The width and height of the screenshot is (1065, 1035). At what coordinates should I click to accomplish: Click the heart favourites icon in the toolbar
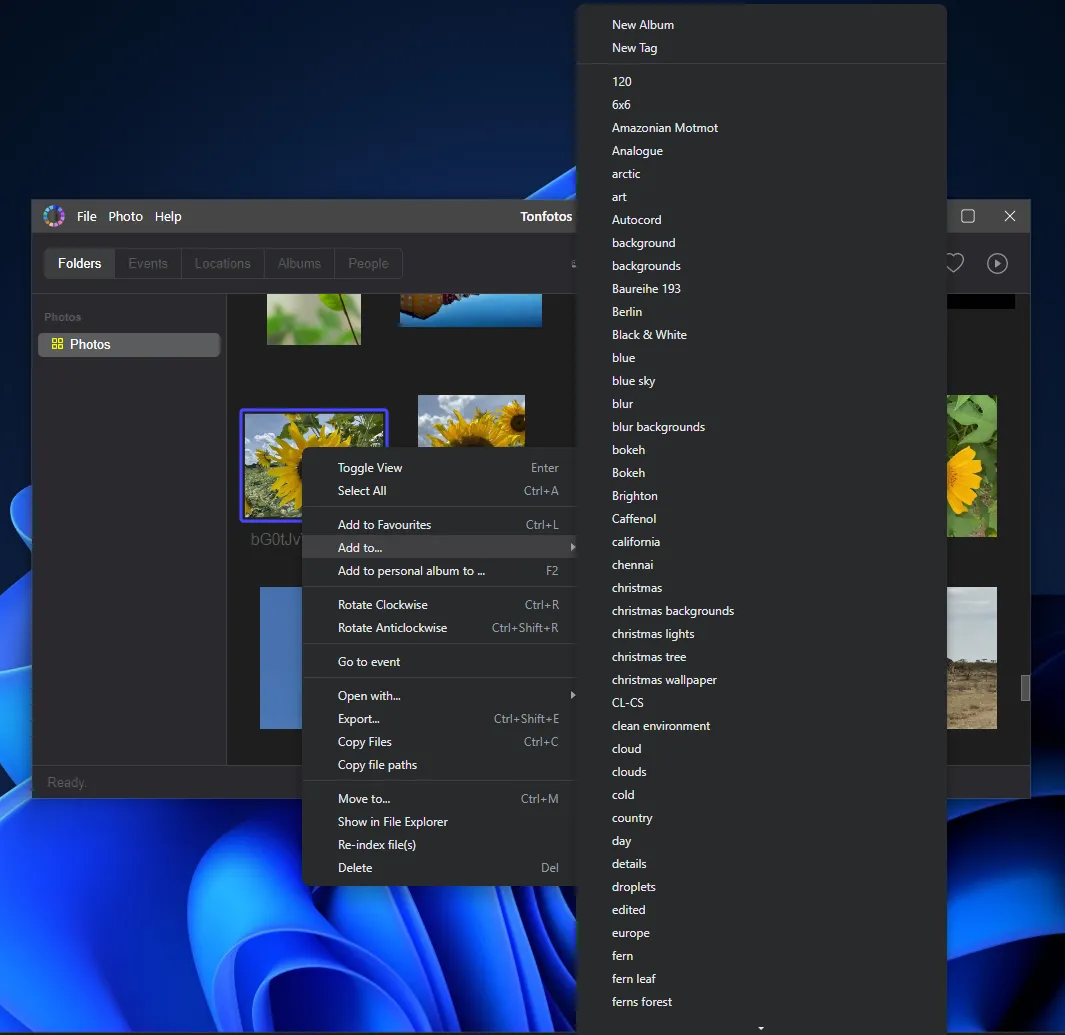[x=955, y=263]
